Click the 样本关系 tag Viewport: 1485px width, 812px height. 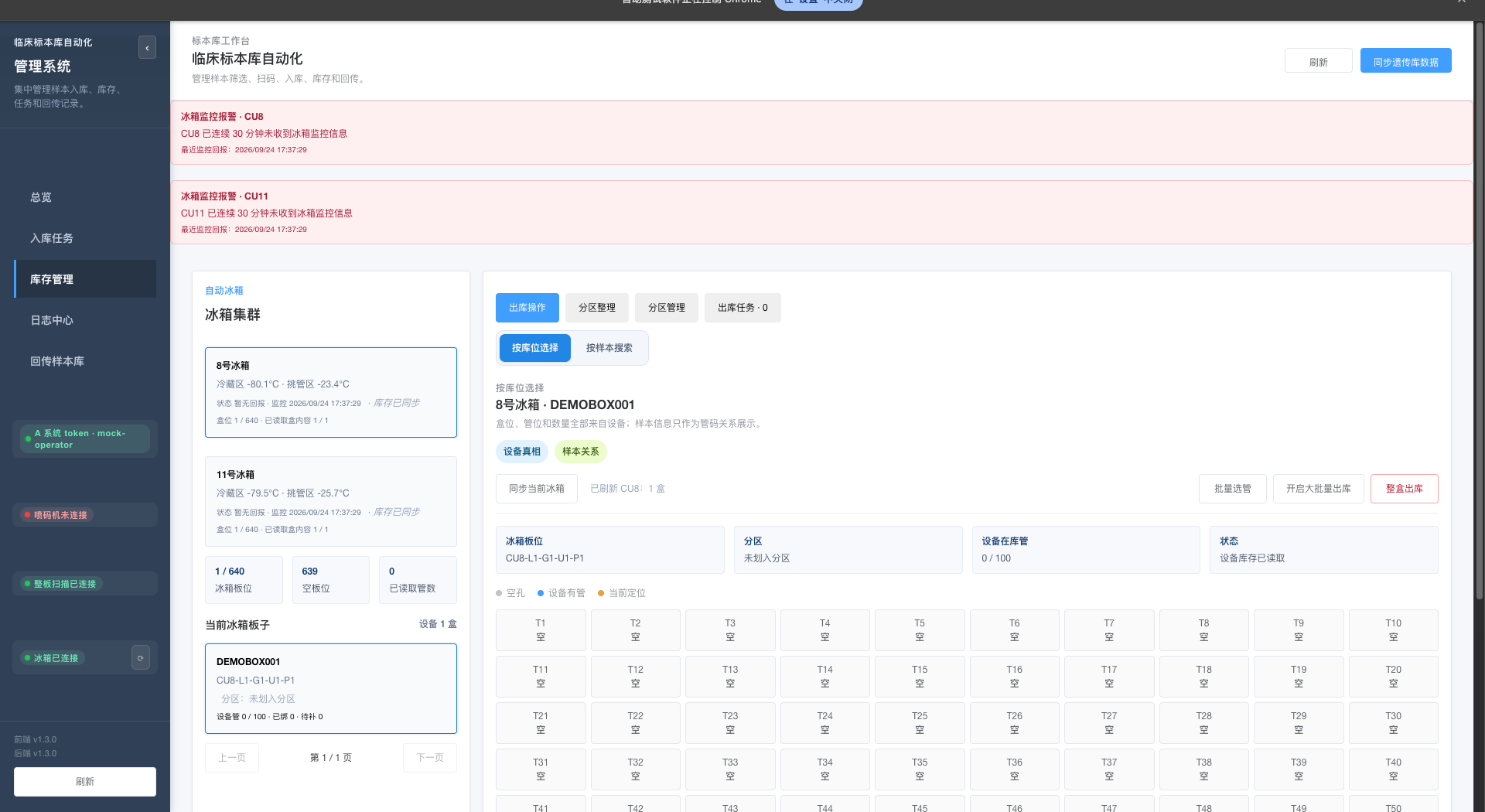click(581, 452)
